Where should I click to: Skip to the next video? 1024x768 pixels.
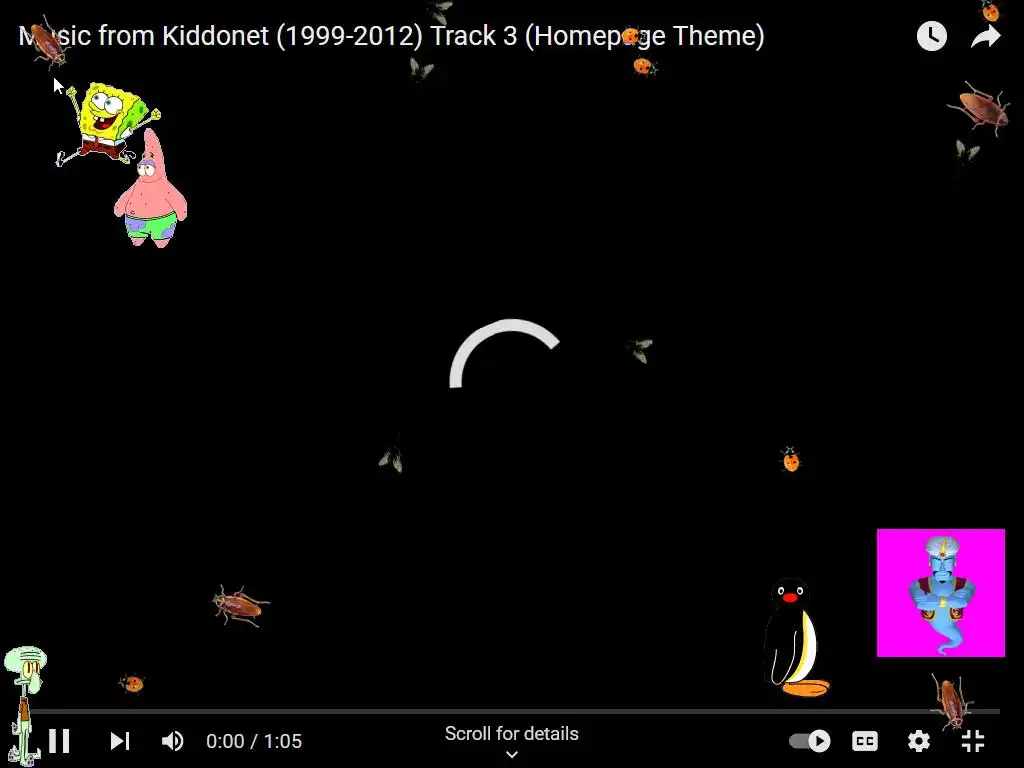[x=120, y=741]
